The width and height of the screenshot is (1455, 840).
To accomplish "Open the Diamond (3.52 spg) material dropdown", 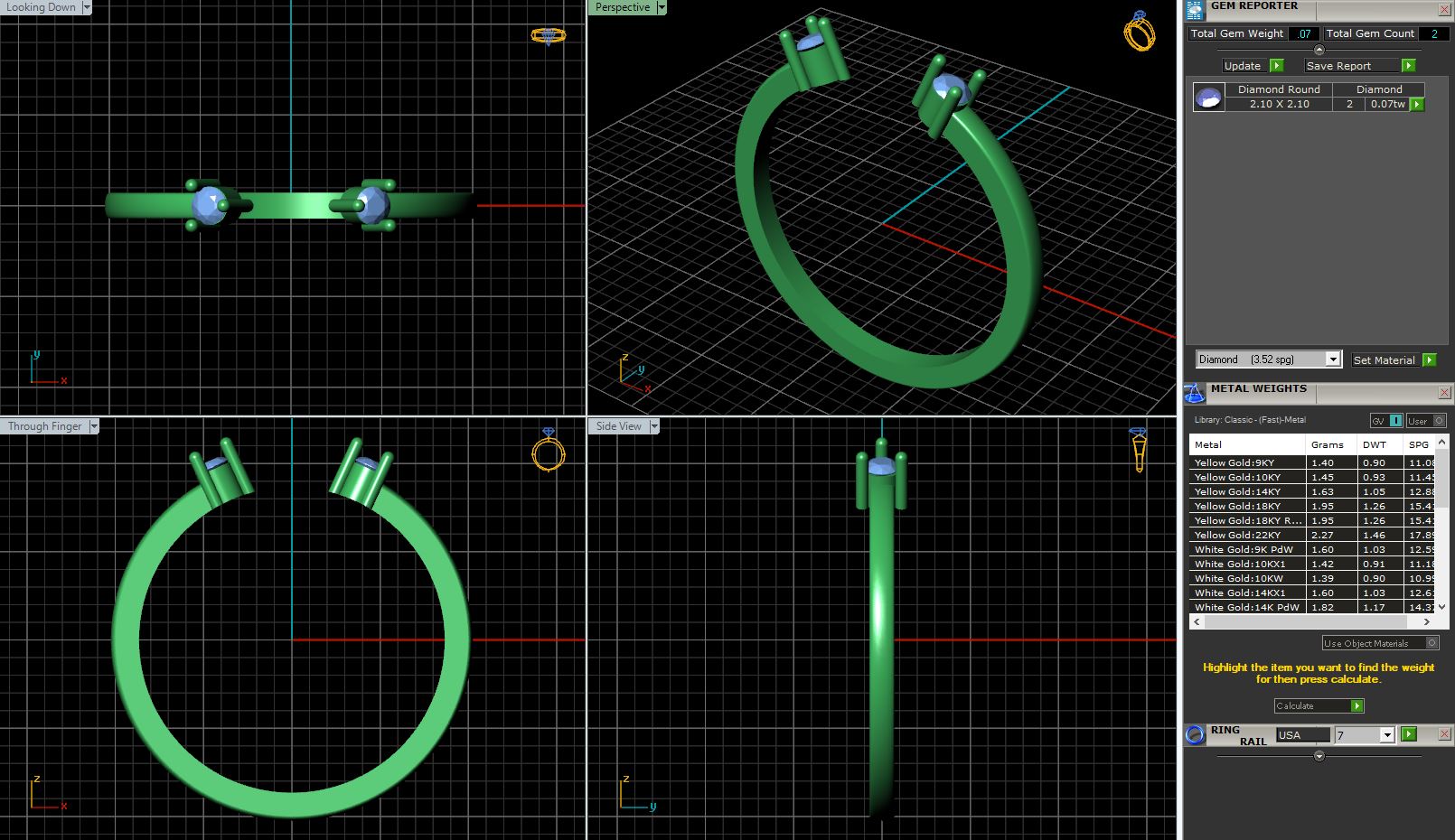I will tap(1332, 359).
